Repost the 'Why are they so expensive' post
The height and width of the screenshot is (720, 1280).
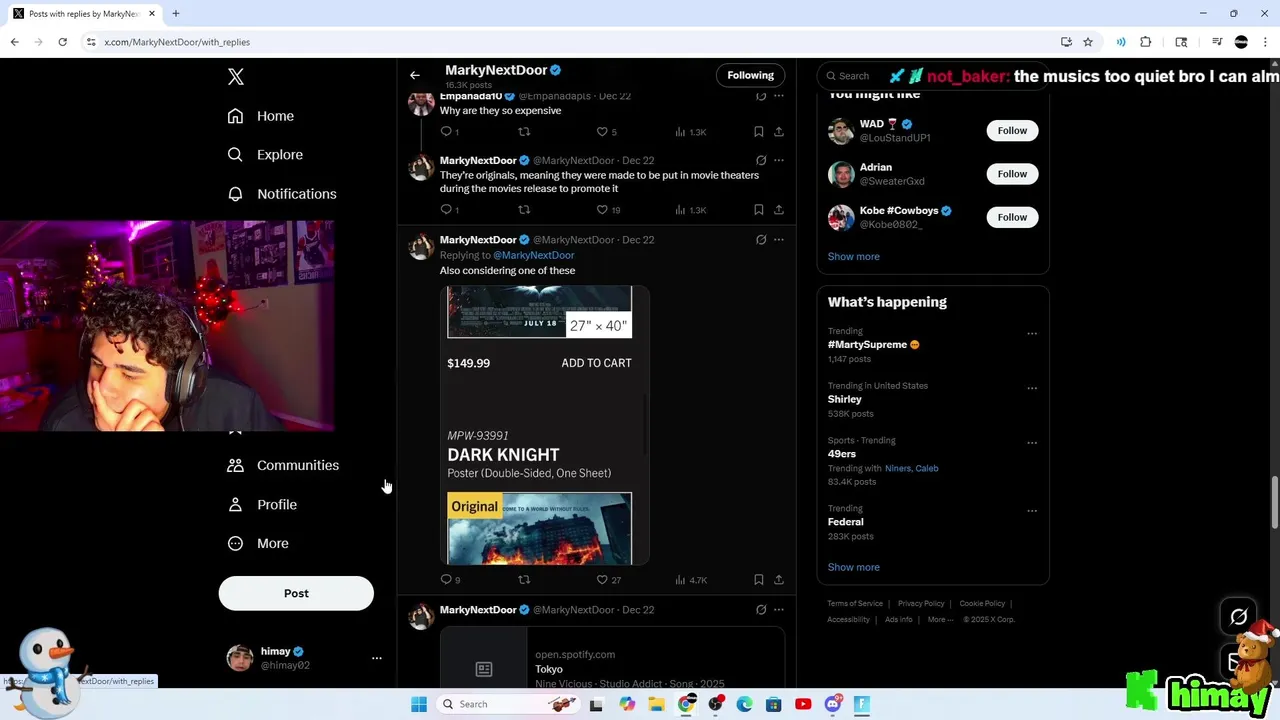tap(524, 132)
